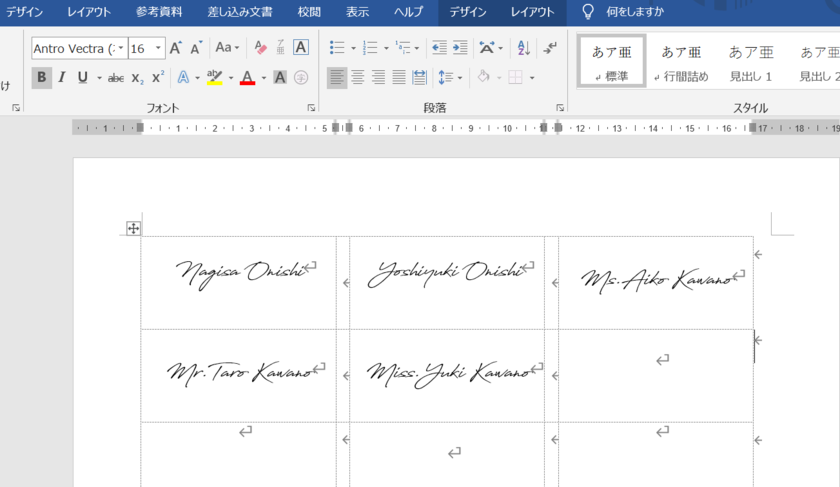840x487 pixels.
Task: Click the Multilevel List icon
Action: pyautogui.click(x=402, y=48)
